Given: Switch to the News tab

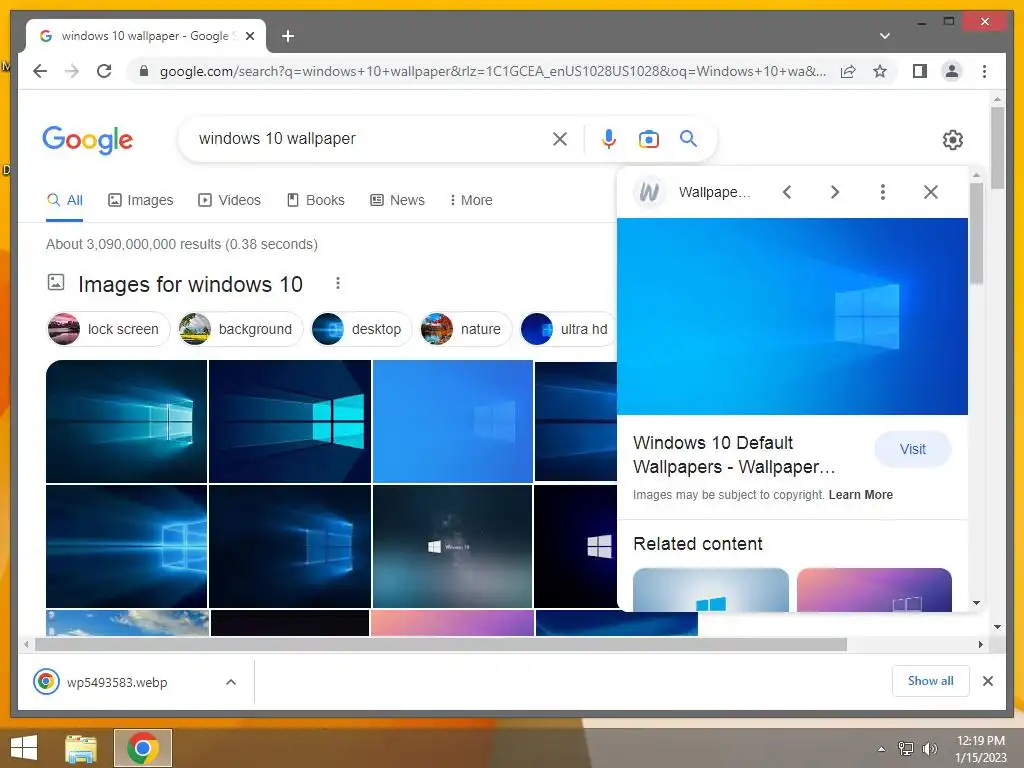Looking at the screenshot, I should pos(397,200).
